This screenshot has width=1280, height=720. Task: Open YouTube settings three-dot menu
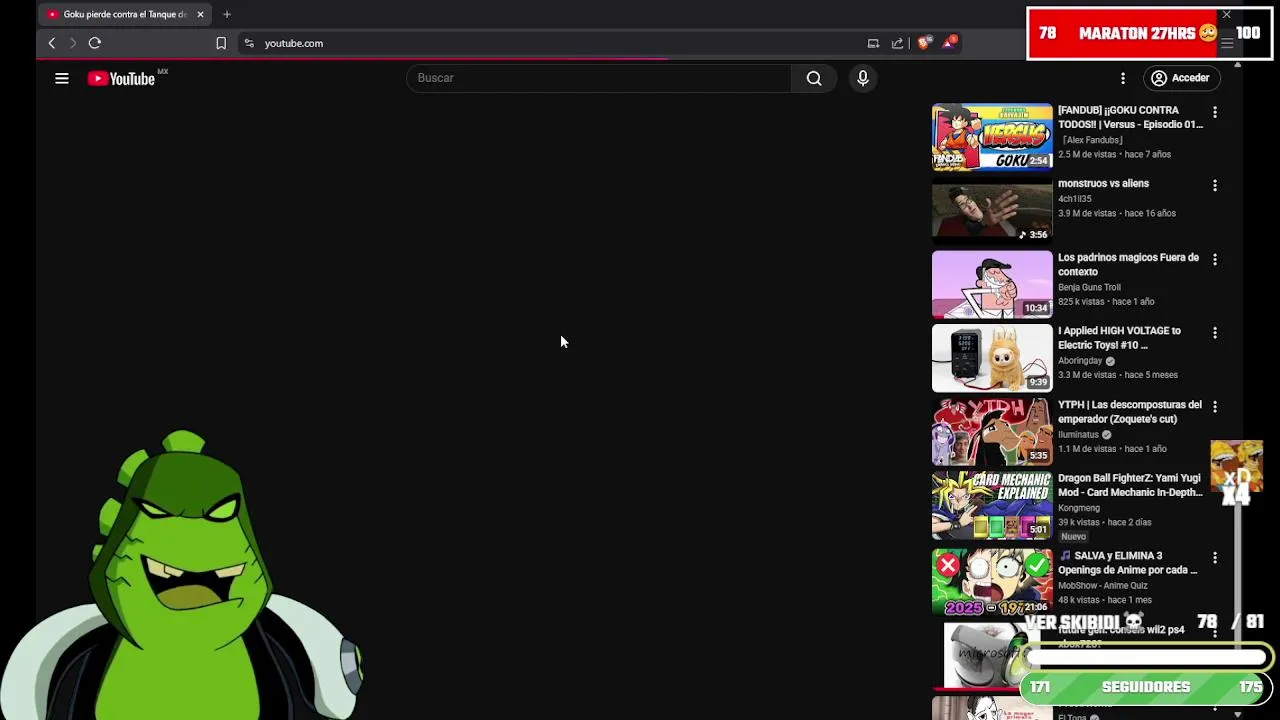[x=1123, y=78]
